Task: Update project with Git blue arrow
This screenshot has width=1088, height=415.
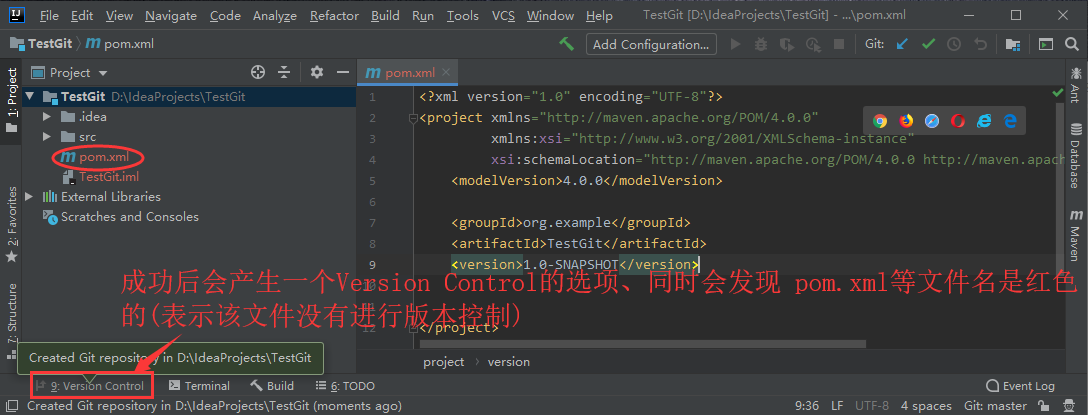Action: tap(902, 44)
